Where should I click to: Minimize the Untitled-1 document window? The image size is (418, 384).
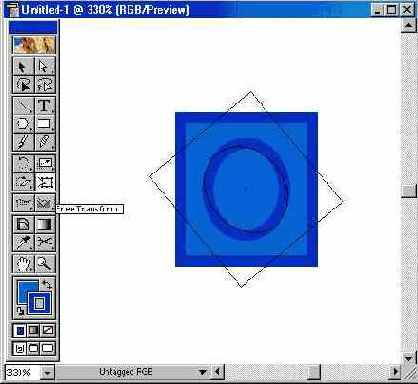click(377, 10)
